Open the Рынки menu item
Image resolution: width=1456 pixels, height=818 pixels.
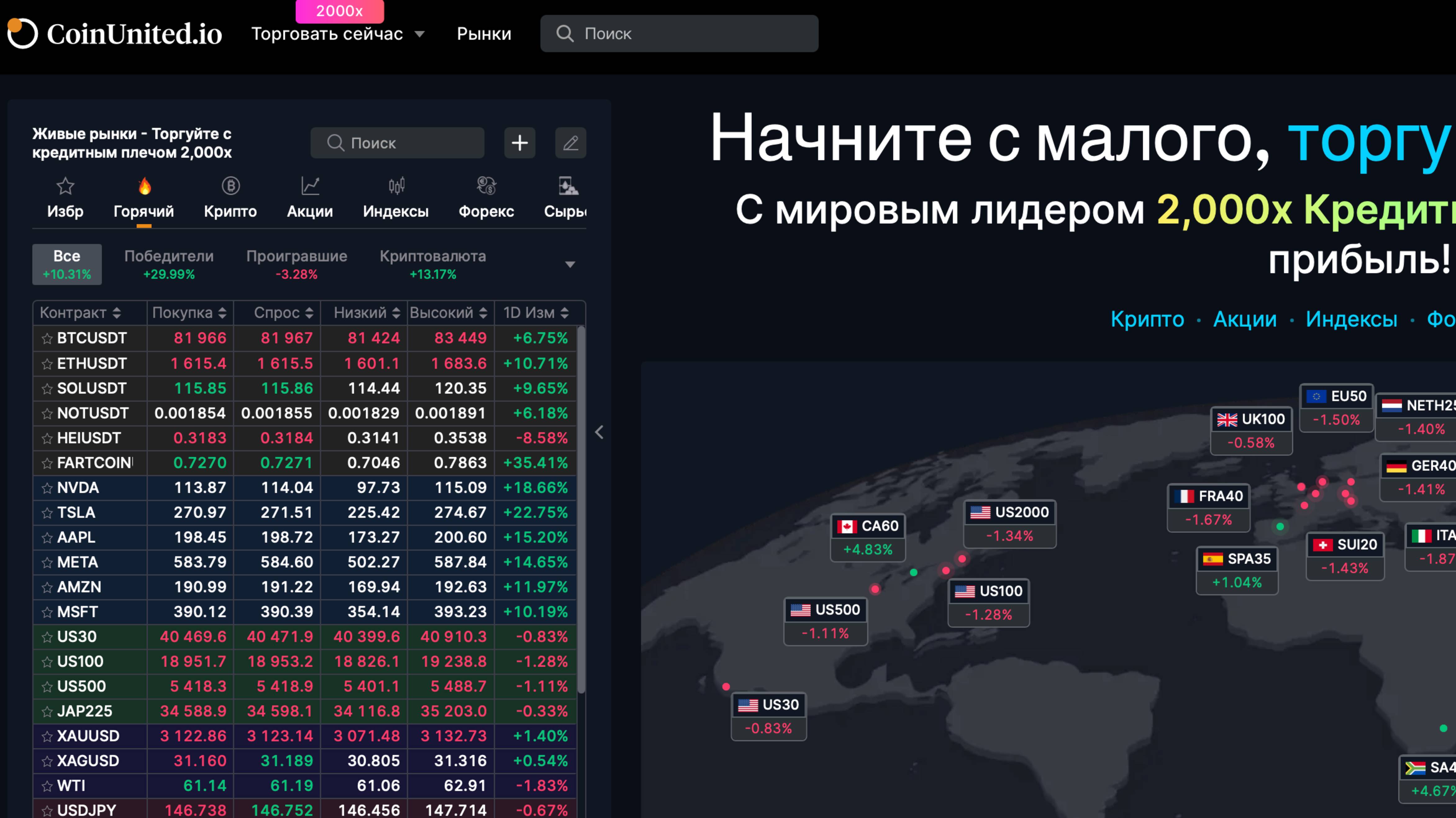(x=484, y=34)
